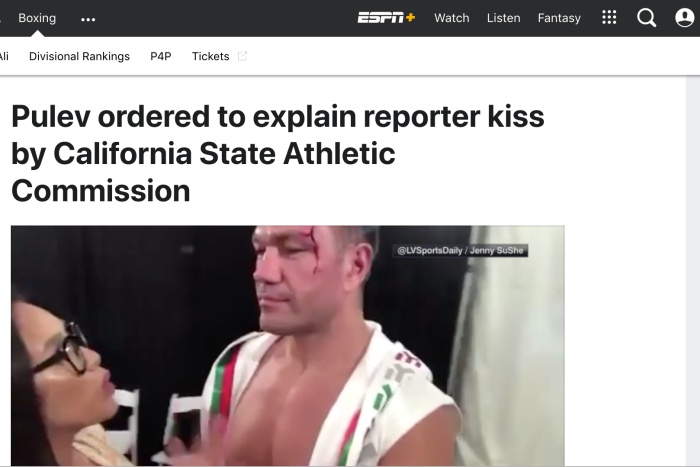Open the user profile icon
700x467 pixels.
pyautogui.click(x=684, y=18)
